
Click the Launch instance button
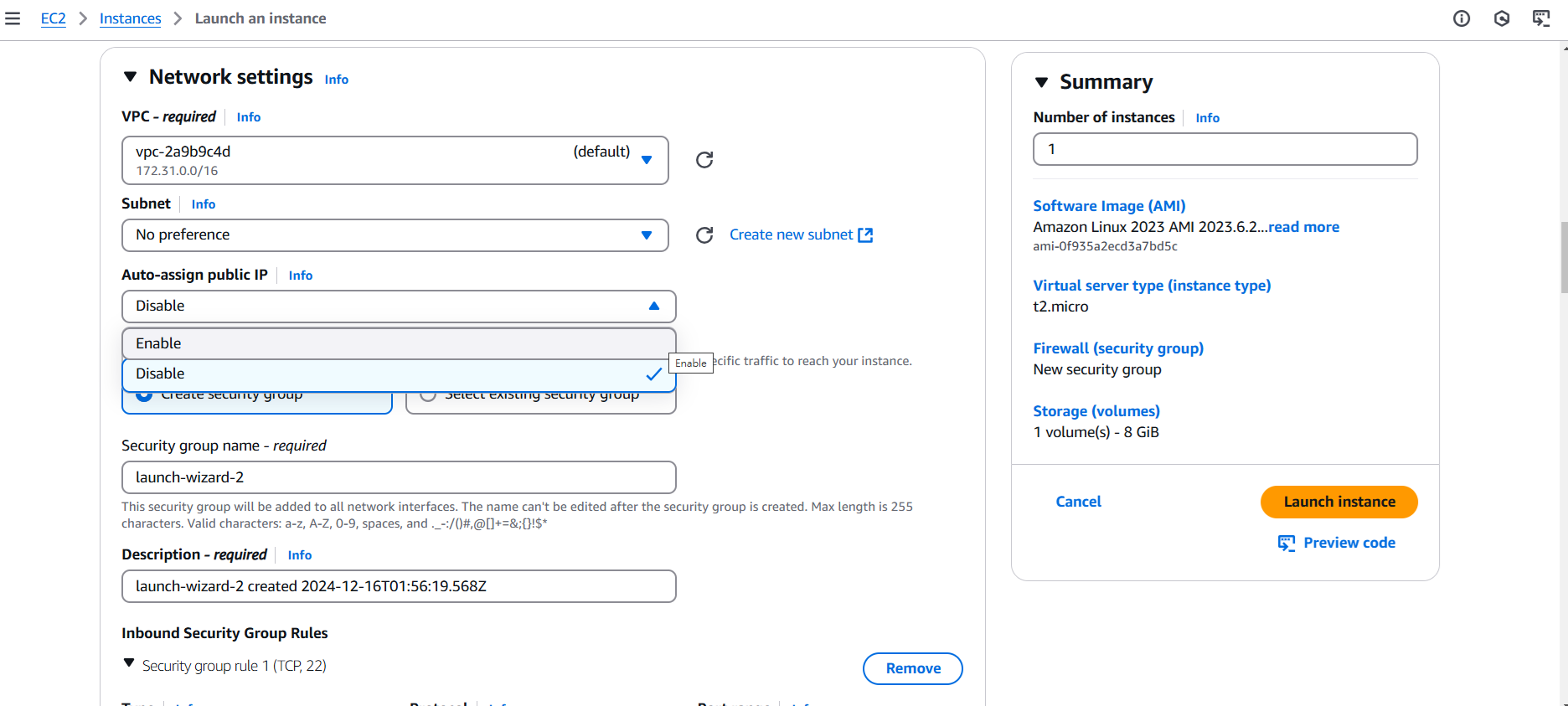tap(1338, 502)
